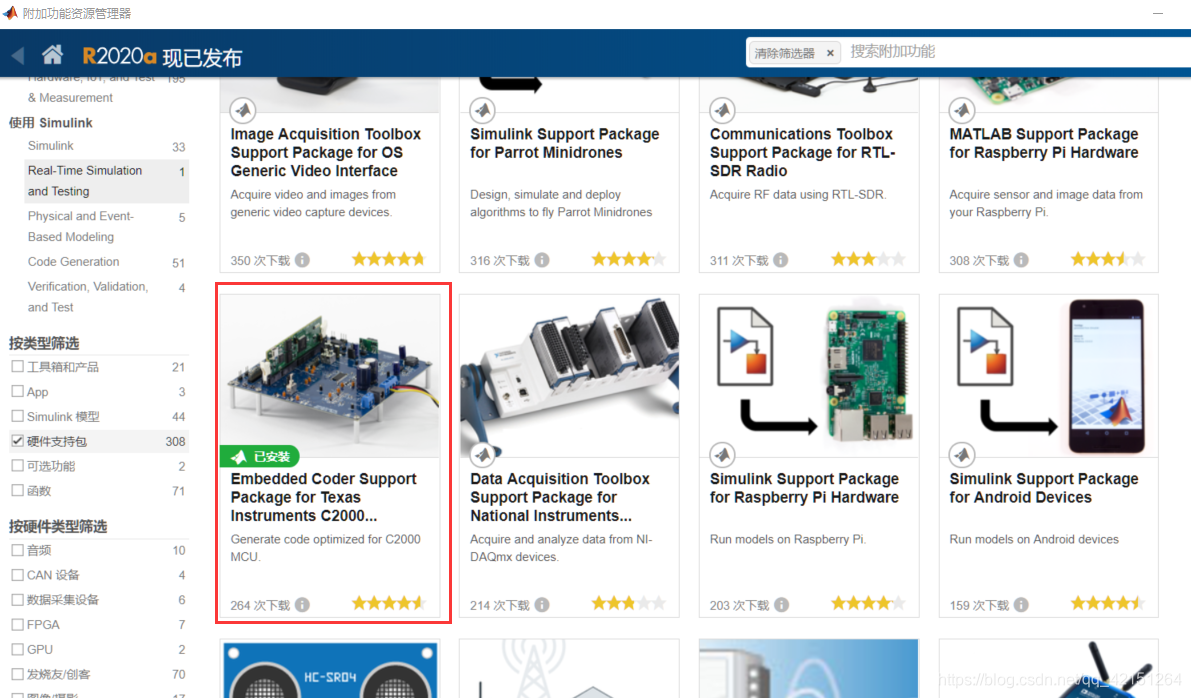Remove the 清除筛选器 filter tag

[x=830, y=52]
